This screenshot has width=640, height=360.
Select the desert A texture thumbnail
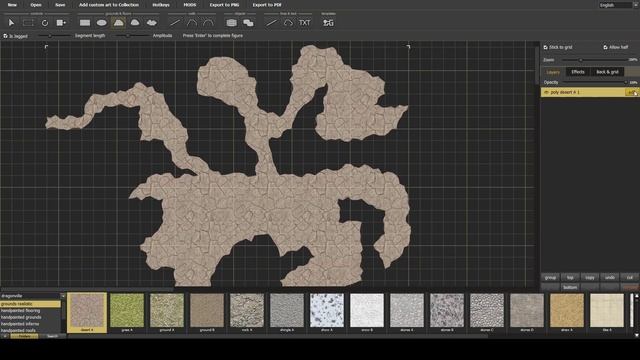coord(87,312)
